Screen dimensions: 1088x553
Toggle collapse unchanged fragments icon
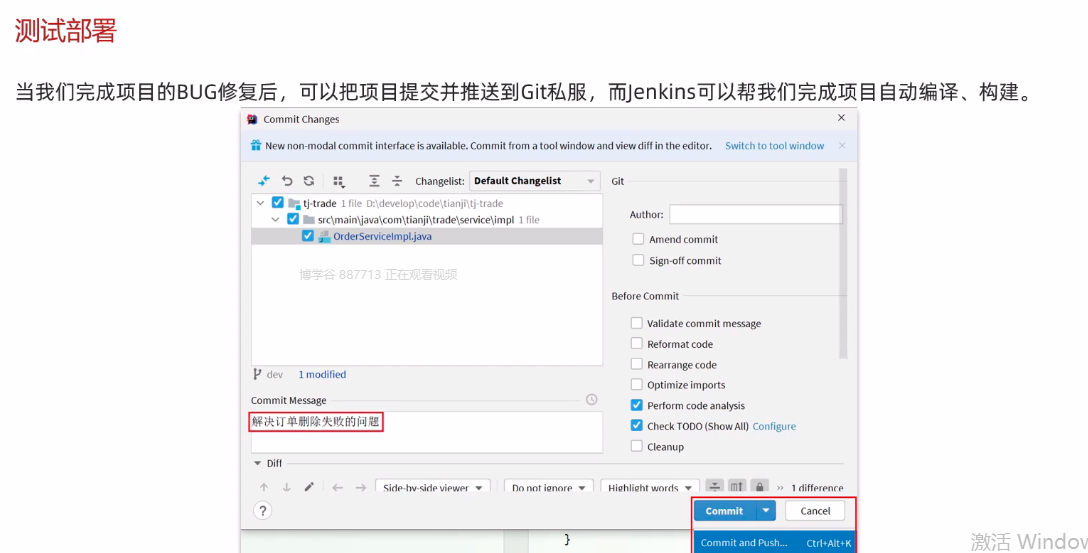click(x=715, y=487)
